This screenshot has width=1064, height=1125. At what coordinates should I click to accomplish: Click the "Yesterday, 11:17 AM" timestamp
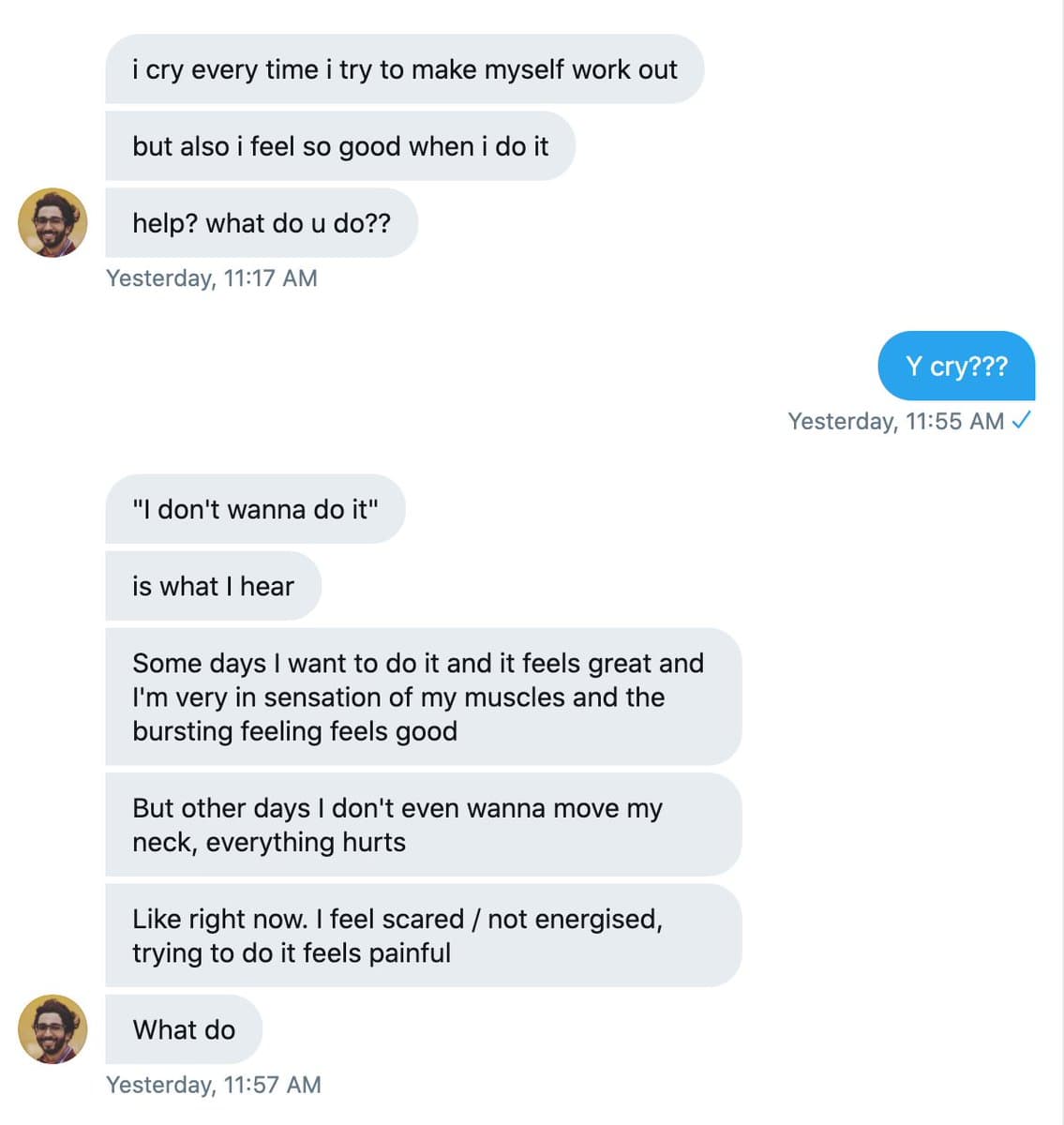pos(212,278)
